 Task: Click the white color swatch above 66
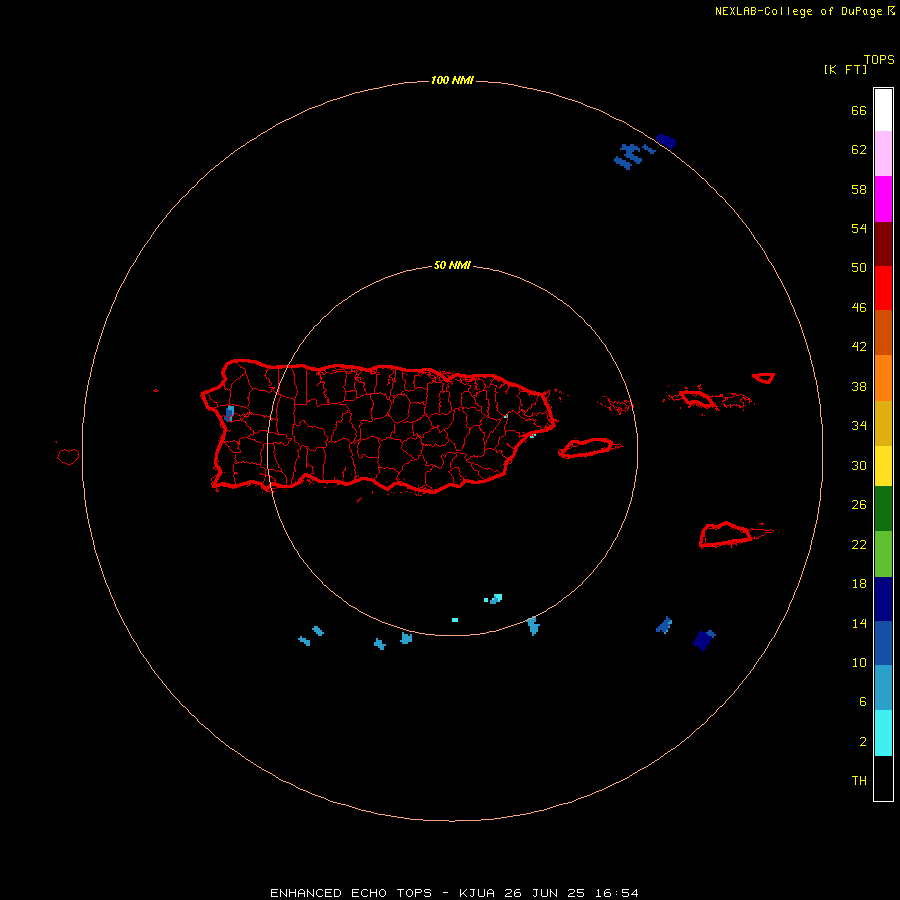pos(883,110)
